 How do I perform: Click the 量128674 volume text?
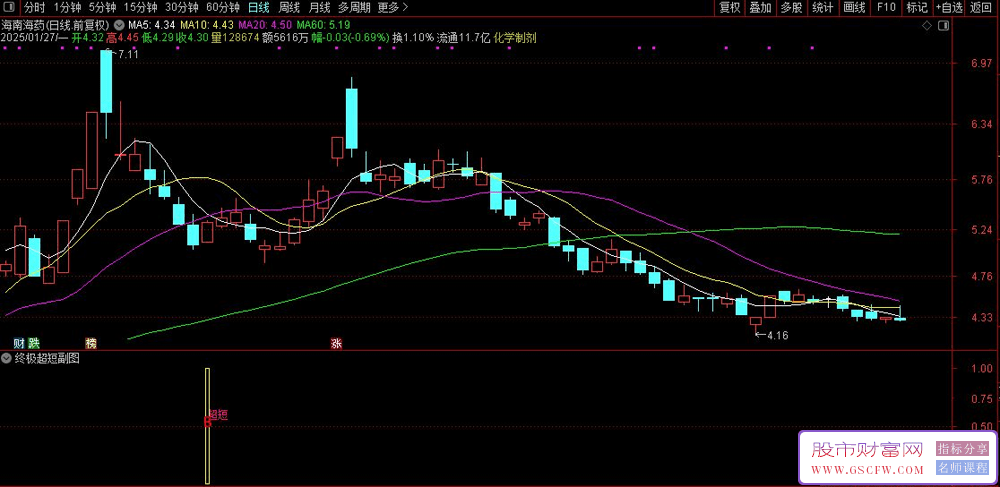pyautogui.click(x=235, y=38)
